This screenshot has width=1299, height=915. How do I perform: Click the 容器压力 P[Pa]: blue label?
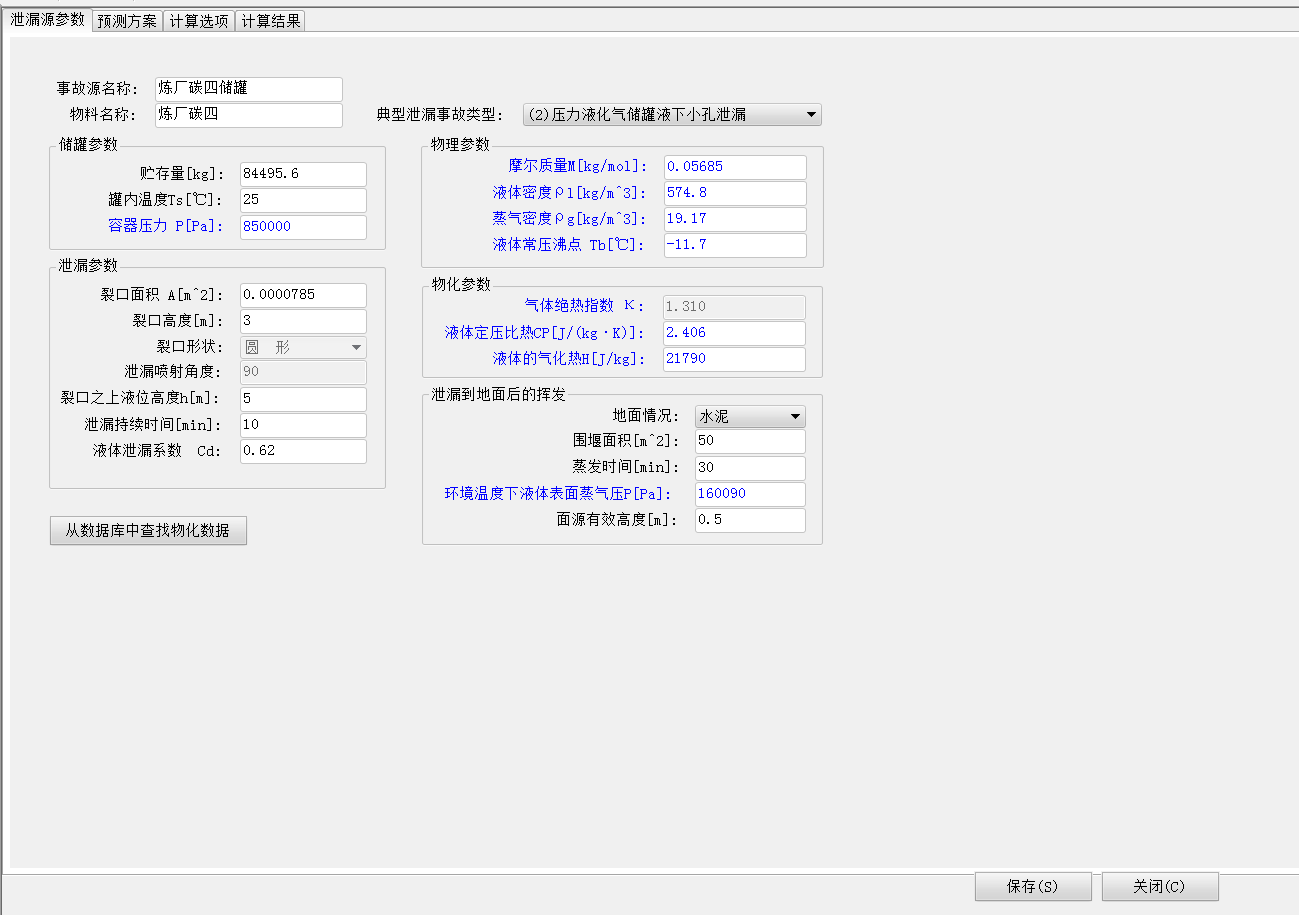166,226
